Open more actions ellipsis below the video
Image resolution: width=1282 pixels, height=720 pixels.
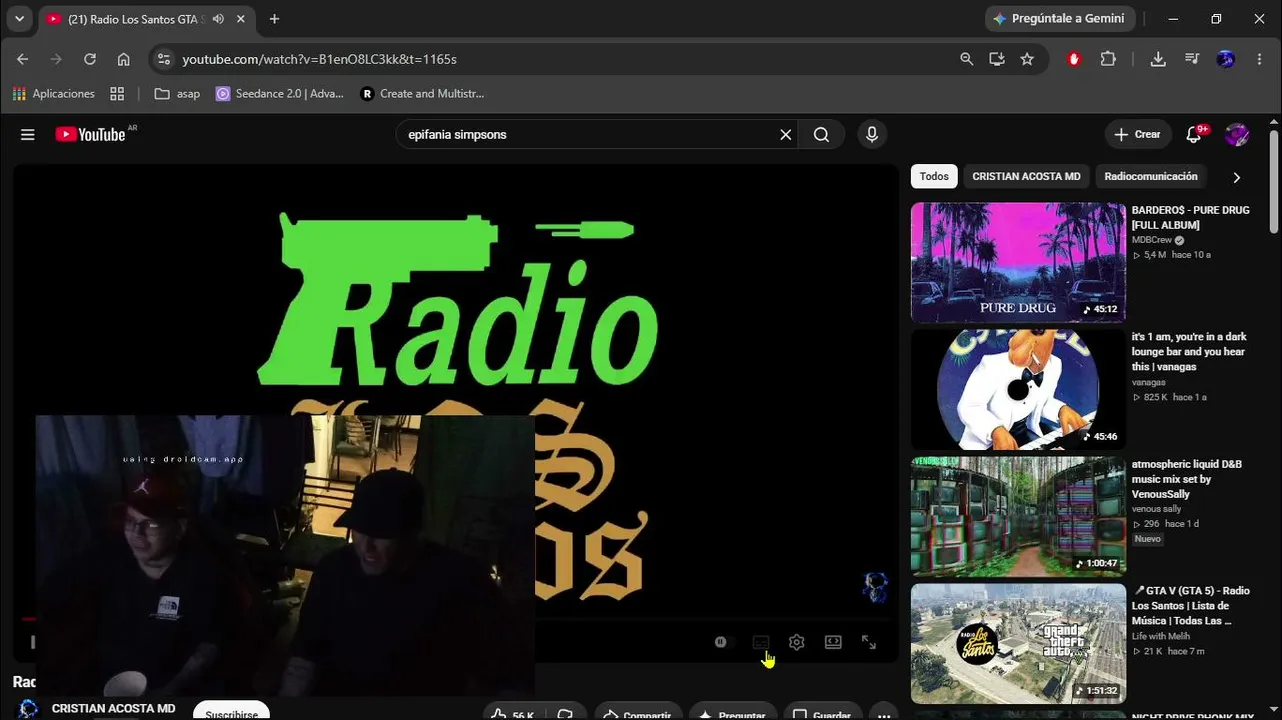(x=883, y=713)
